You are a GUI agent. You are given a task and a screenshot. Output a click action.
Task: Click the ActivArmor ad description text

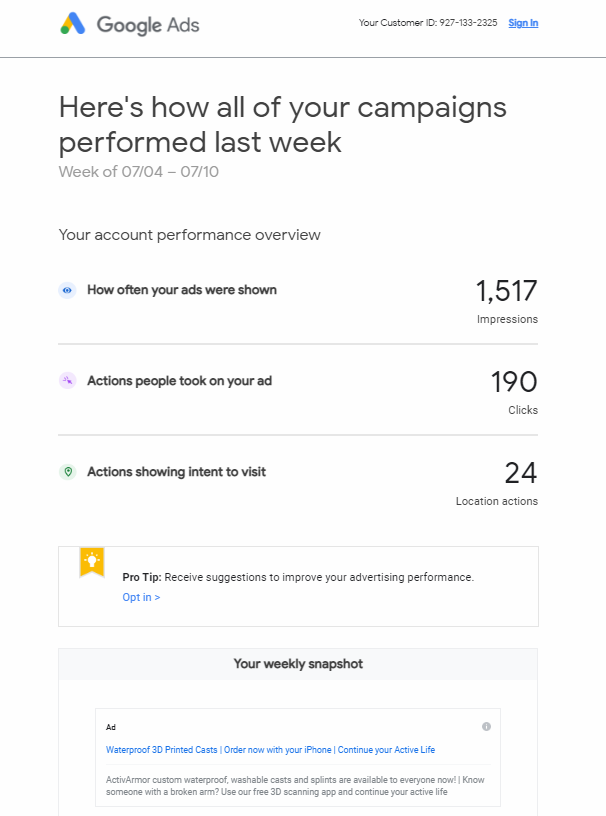click(295, 786)
